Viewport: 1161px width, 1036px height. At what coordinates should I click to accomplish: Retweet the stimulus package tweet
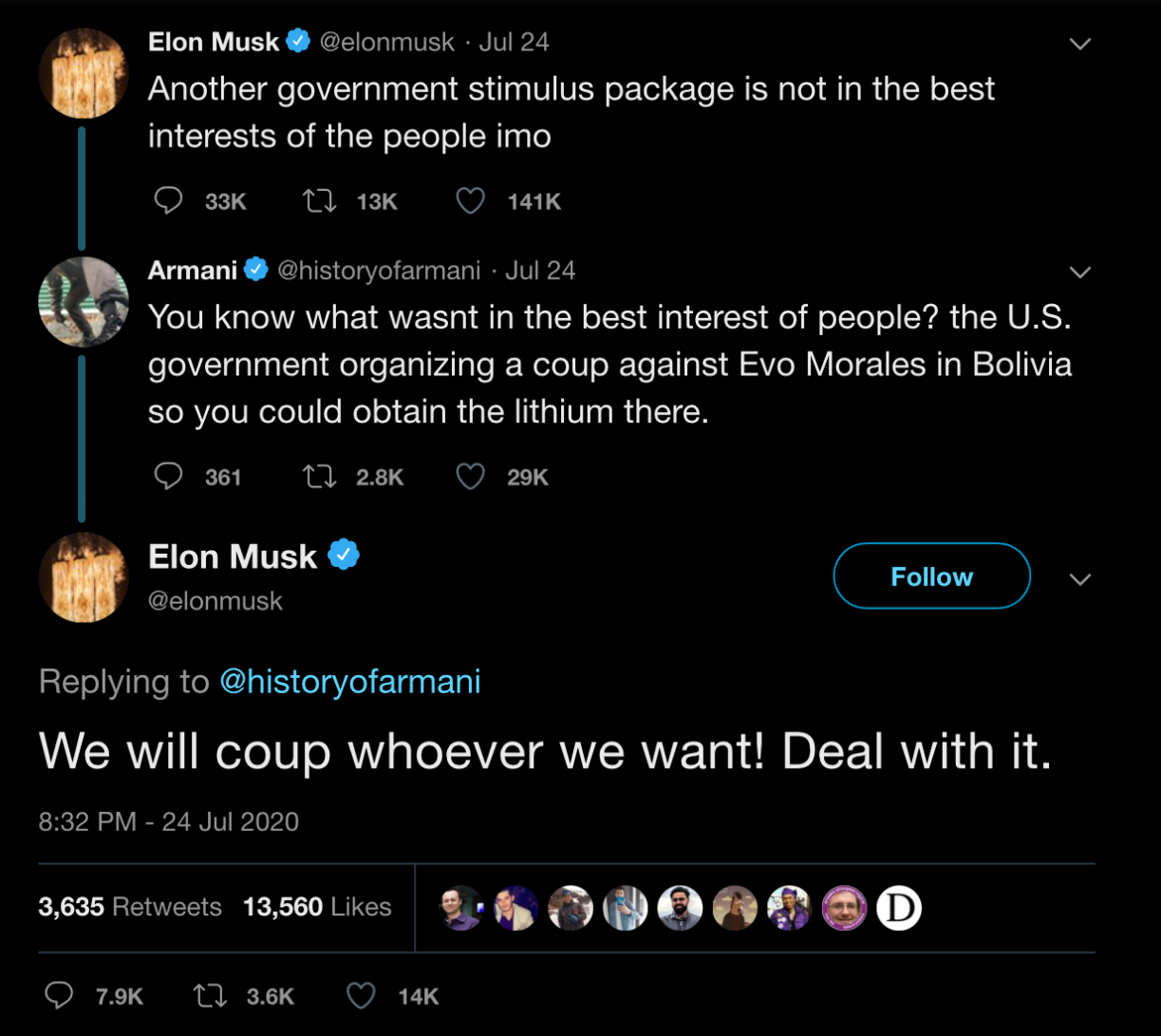(x=318, y=201)
